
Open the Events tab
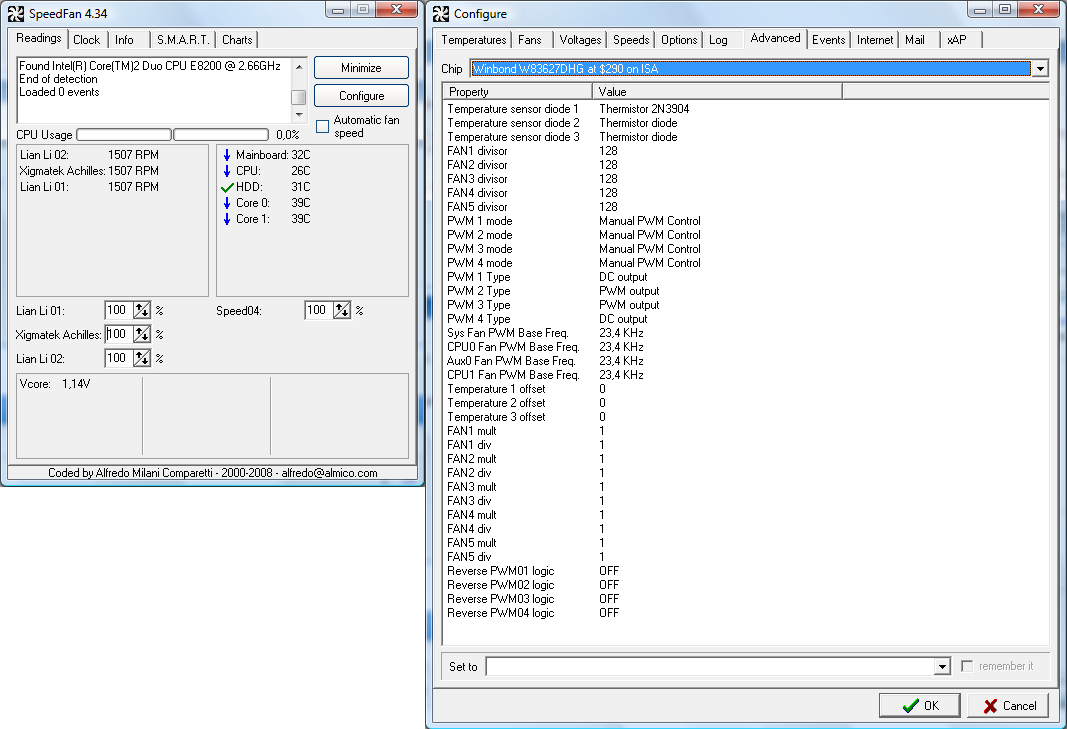828,40
